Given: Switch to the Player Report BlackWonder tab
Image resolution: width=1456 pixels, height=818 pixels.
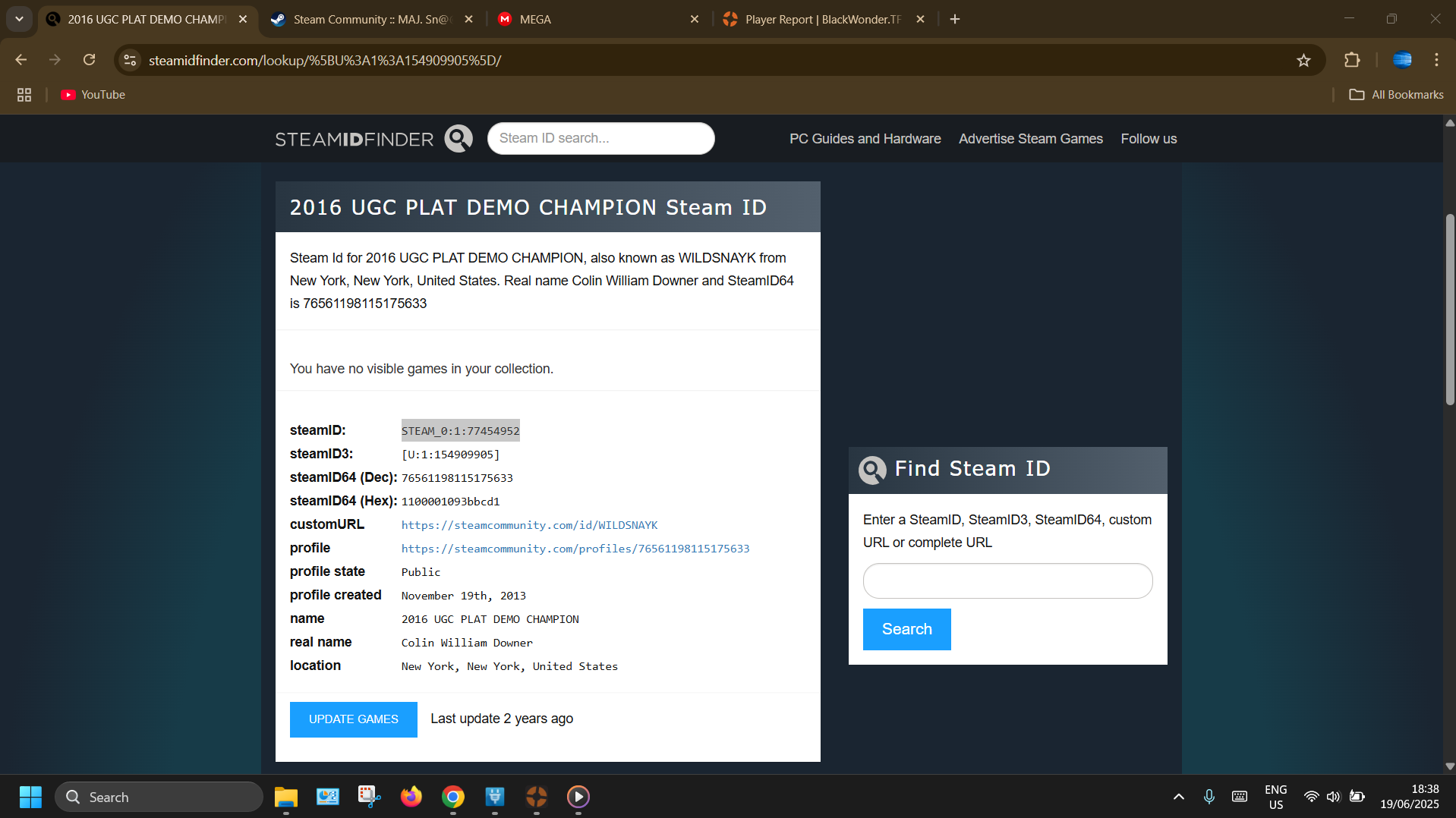Looking at the screenshot, I should coord(824,19).
